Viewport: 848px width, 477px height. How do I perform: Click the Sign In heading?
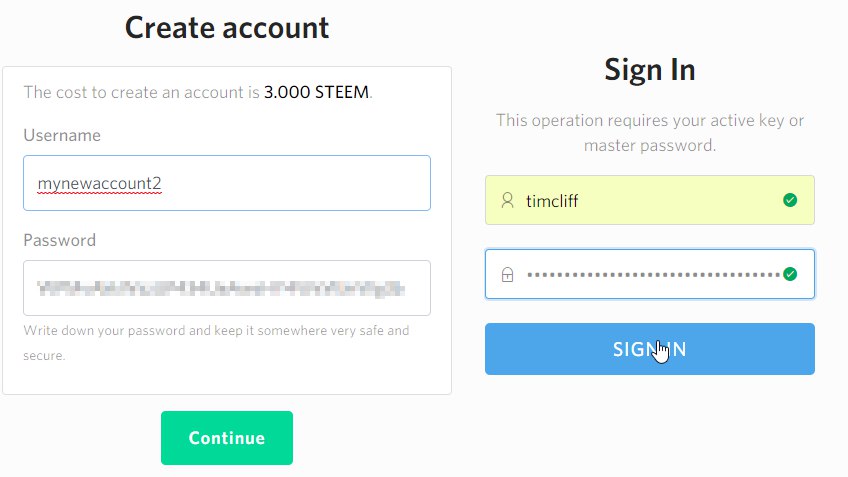[x=650, y=70]
